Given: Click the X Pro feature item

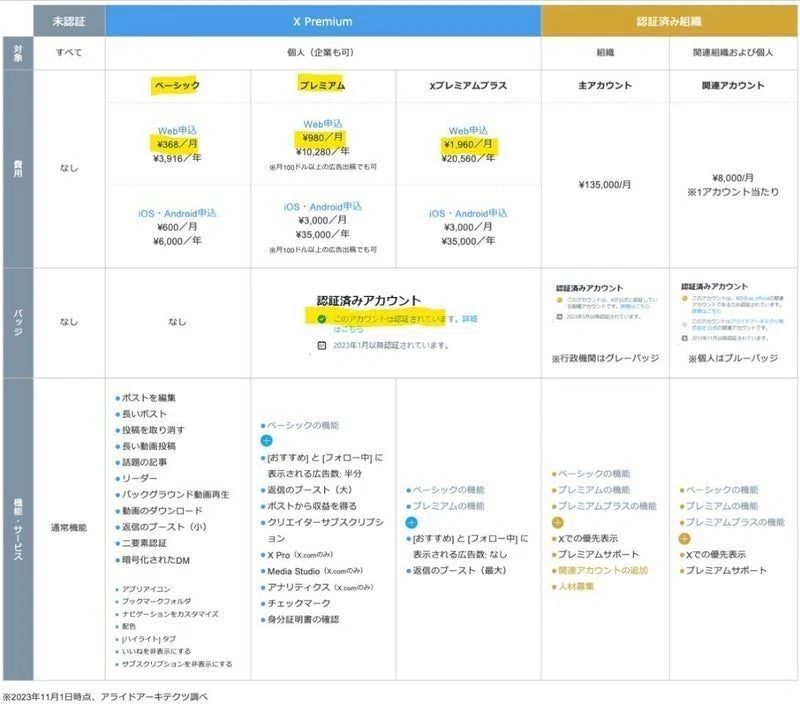Looking at the screenshot, I should point(301,555).
